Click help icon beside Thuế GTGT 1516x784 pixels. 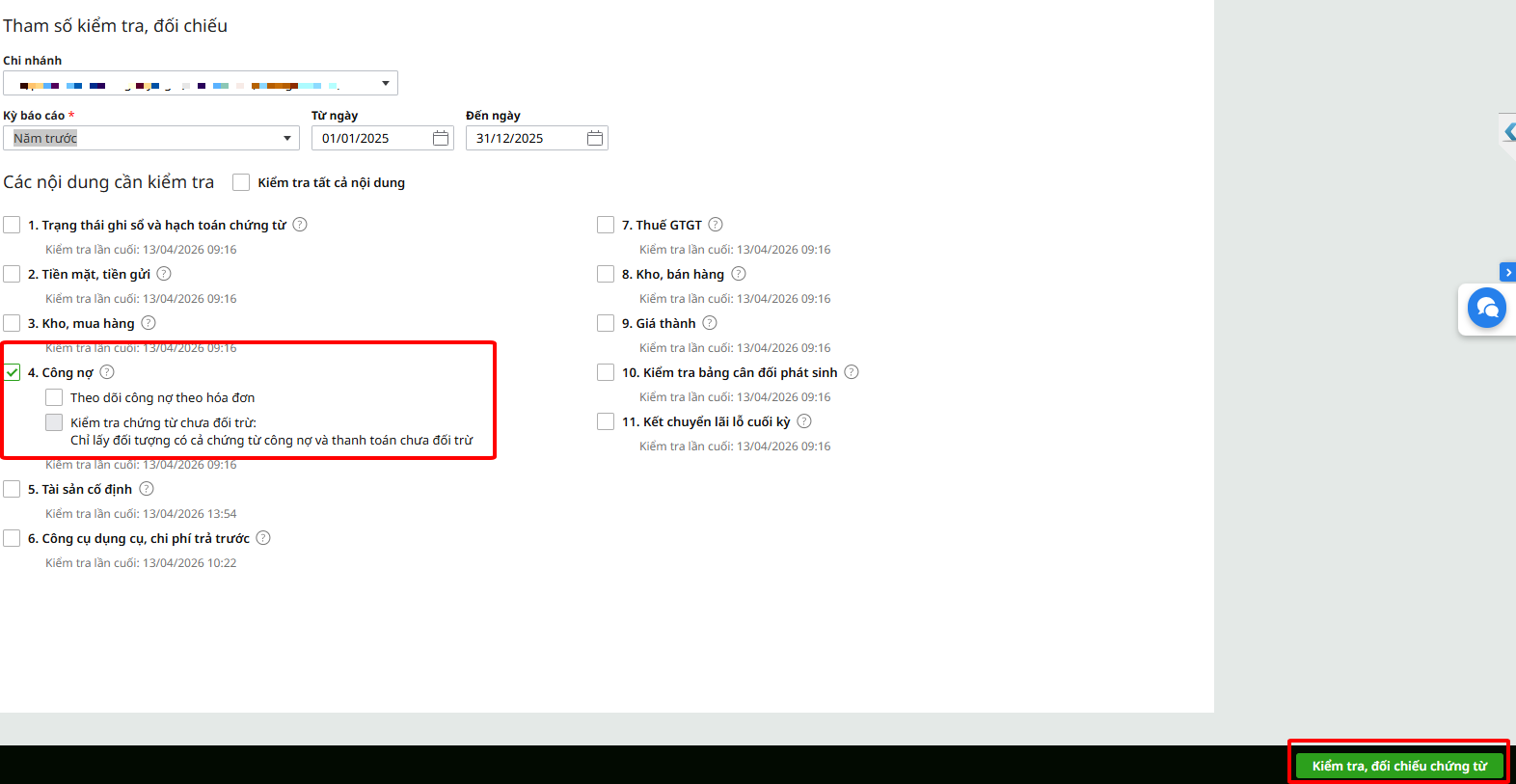716,225
